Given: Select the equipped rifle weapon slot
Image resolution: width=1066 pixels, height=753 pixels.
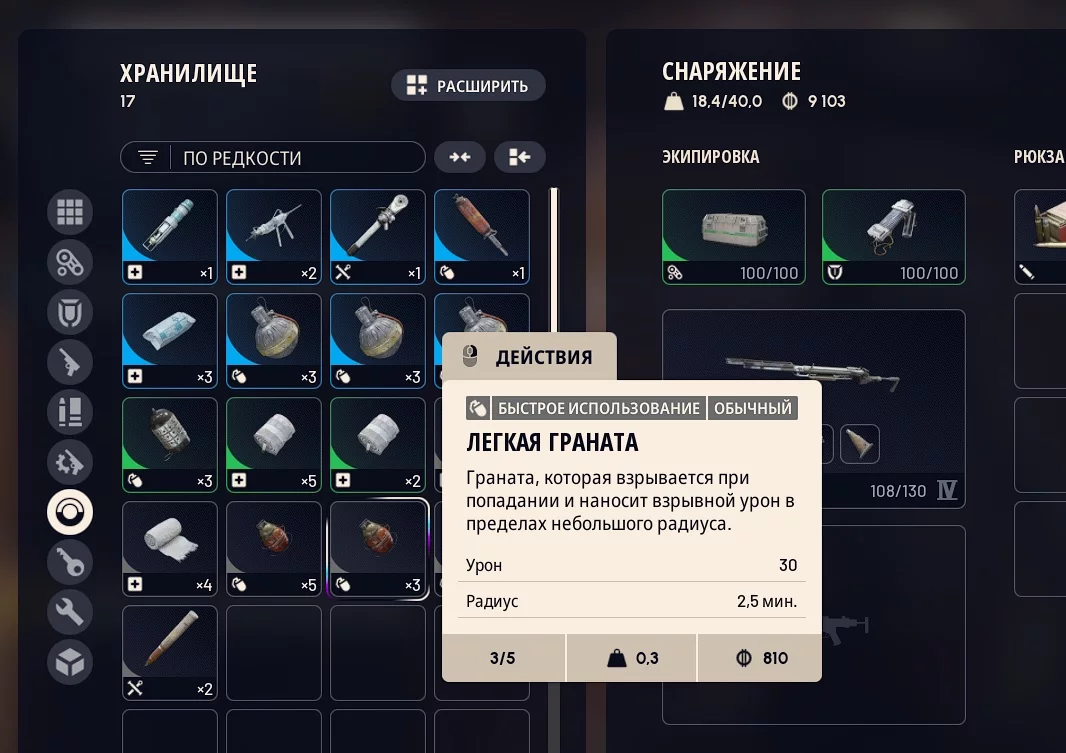Looking at the screenshot, I should (x=814, y=408).
